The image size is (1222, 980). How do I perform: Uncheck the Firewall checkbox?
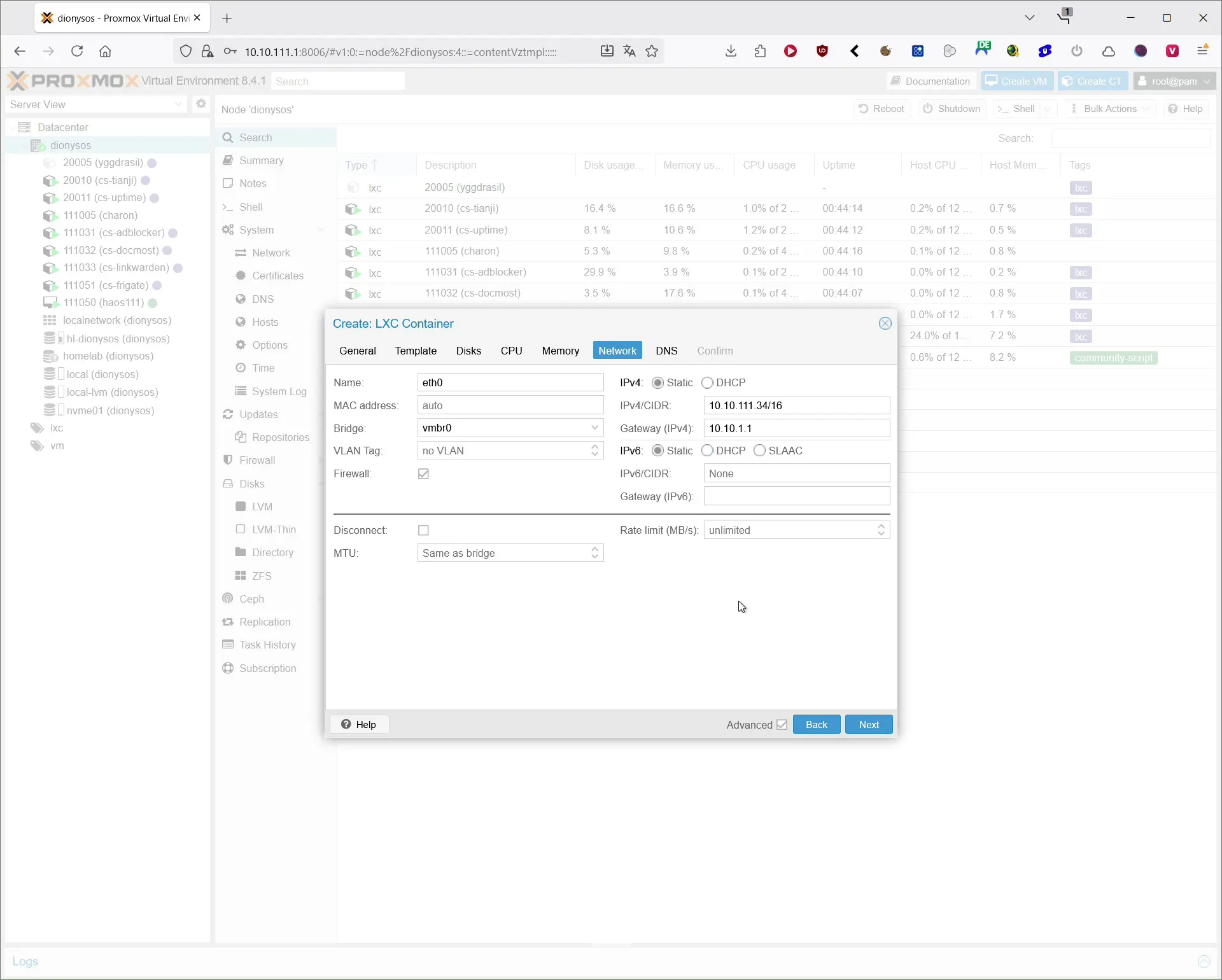(x=423, y=473)
